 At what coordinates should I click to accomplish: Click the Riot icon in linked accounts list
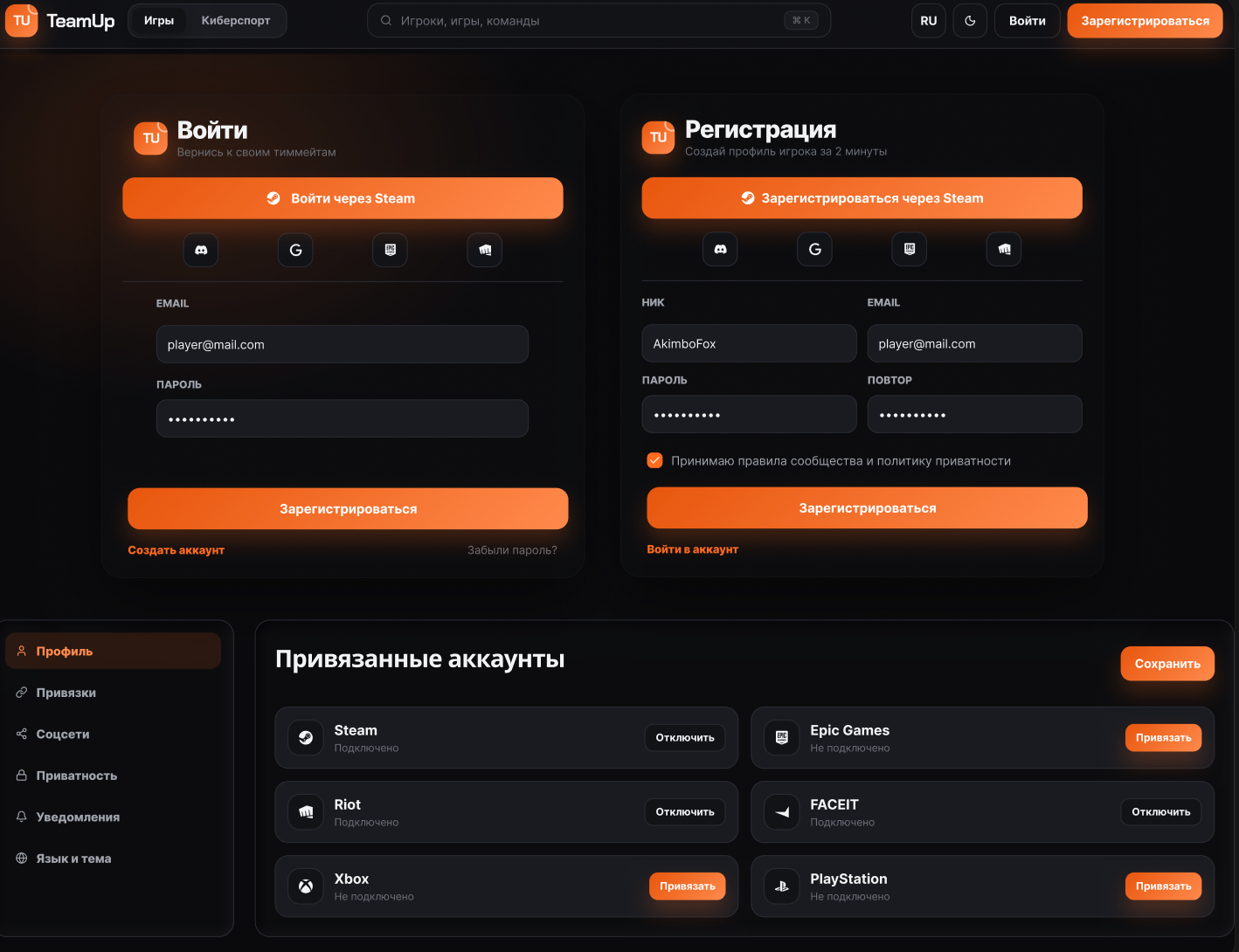(x=306, y=812)
